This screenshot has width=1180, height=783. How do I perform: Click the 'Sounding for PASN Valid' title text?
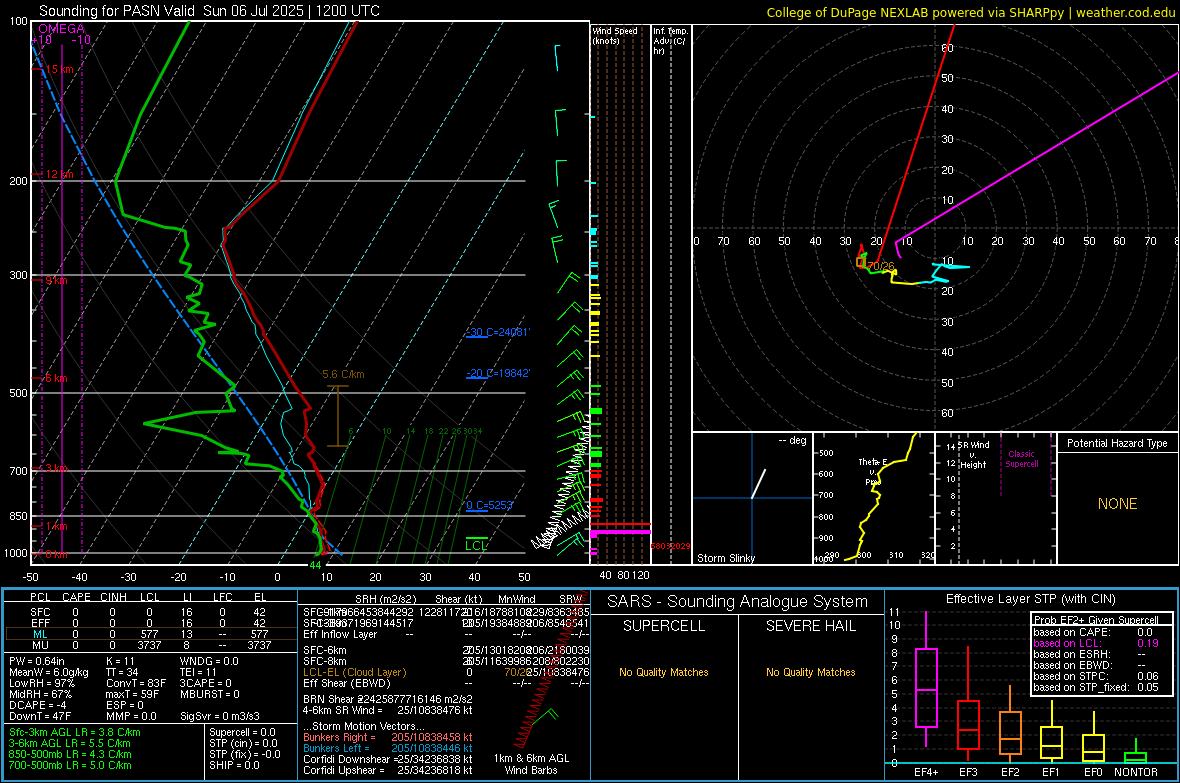point(117,11)
